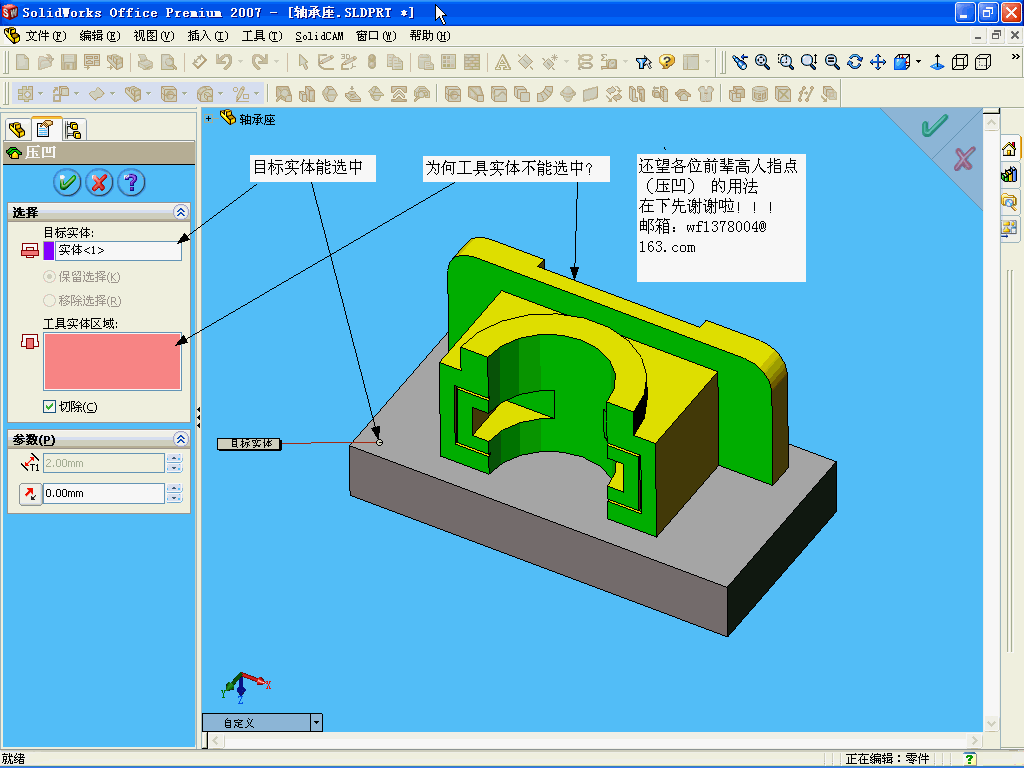Click the pink 工具实体区域 selection box
Screen dimensions: 1024x768
[x=112, y=362]
